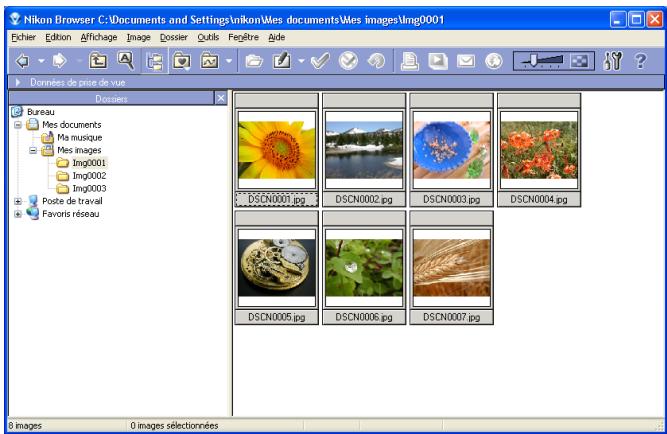Go up one folder level
The height and width of the screenshot is (434, 667).
click(98, 61)
